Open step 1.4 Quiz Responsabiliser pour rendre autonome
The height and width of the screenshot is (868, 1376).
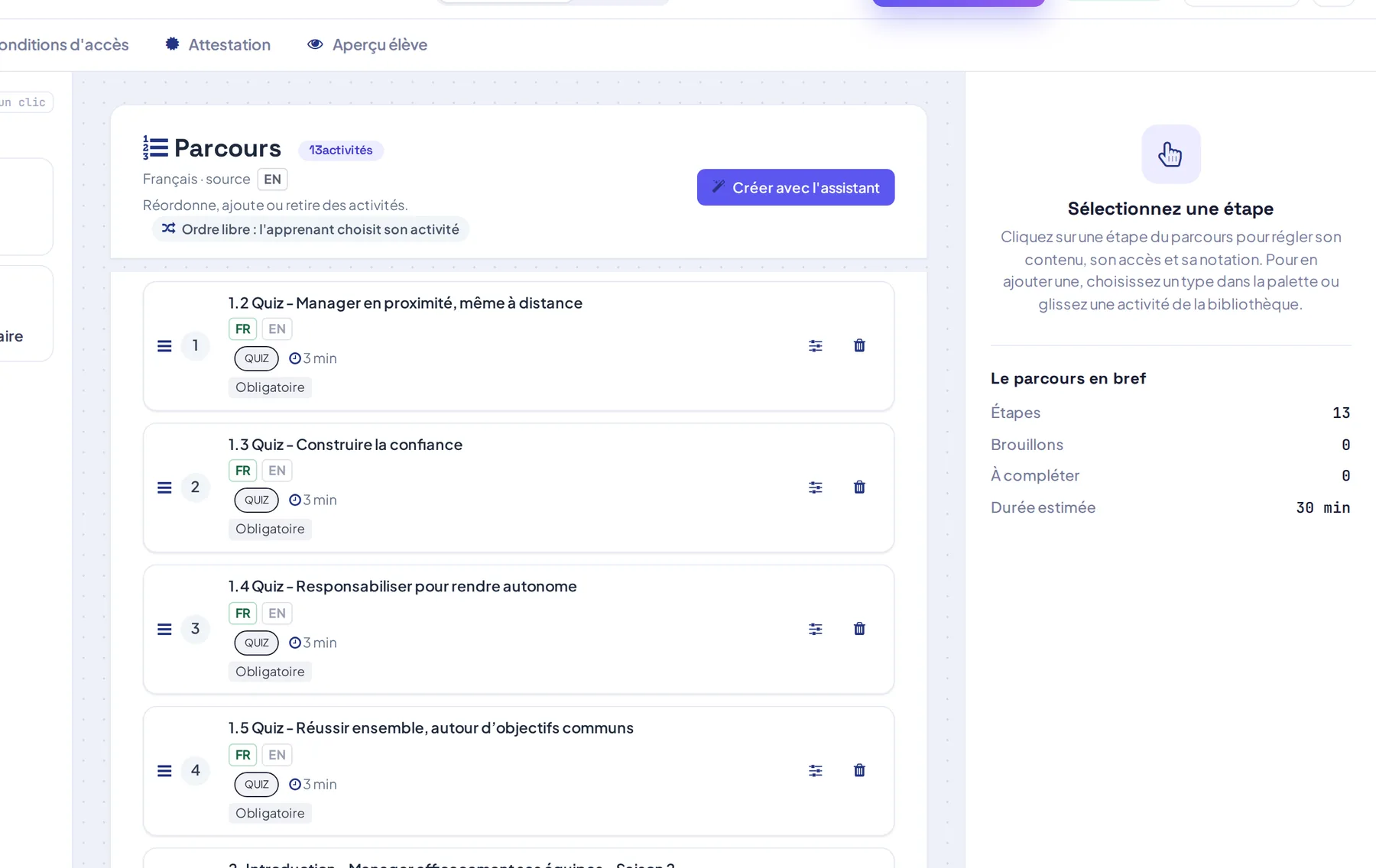click(x=403, y=586)
